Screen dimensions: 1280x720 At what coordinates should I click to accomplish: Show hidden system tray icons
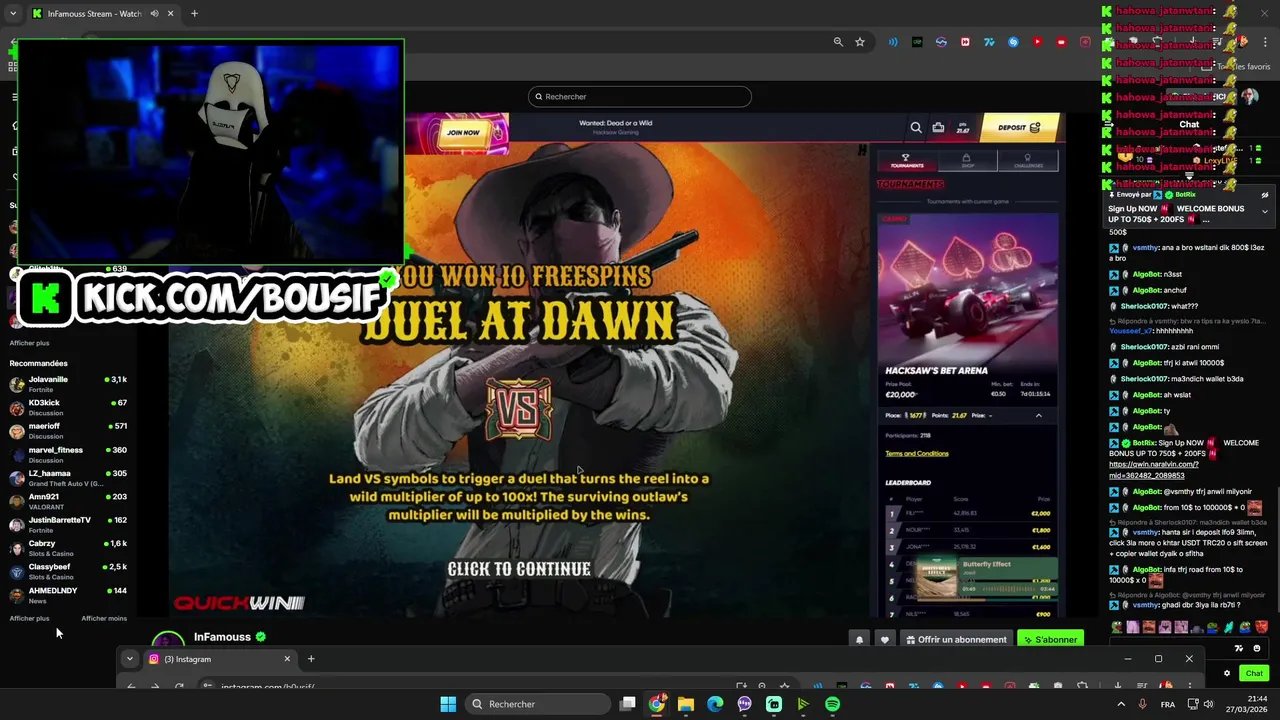click(1120, 704)
